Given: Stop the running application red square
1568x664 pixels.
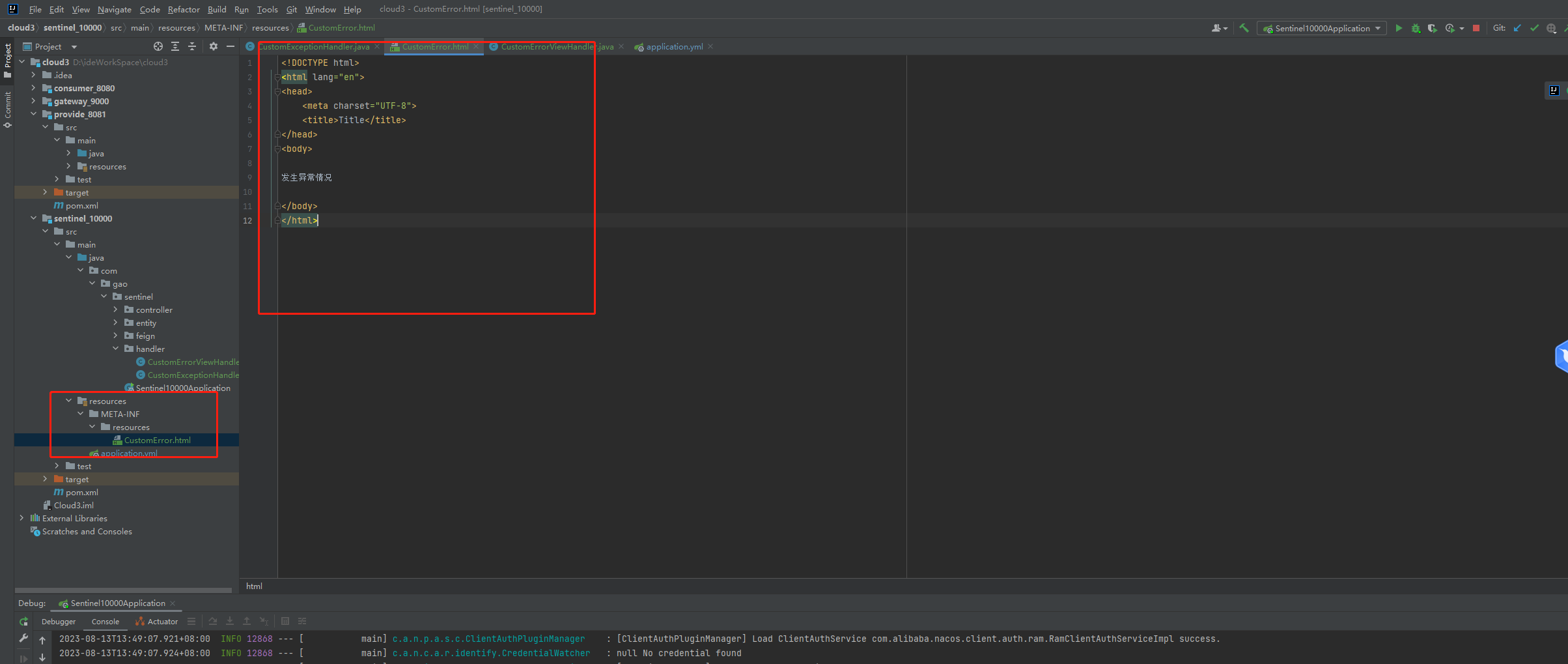Looking at the screenshot, I should 1476,28.
